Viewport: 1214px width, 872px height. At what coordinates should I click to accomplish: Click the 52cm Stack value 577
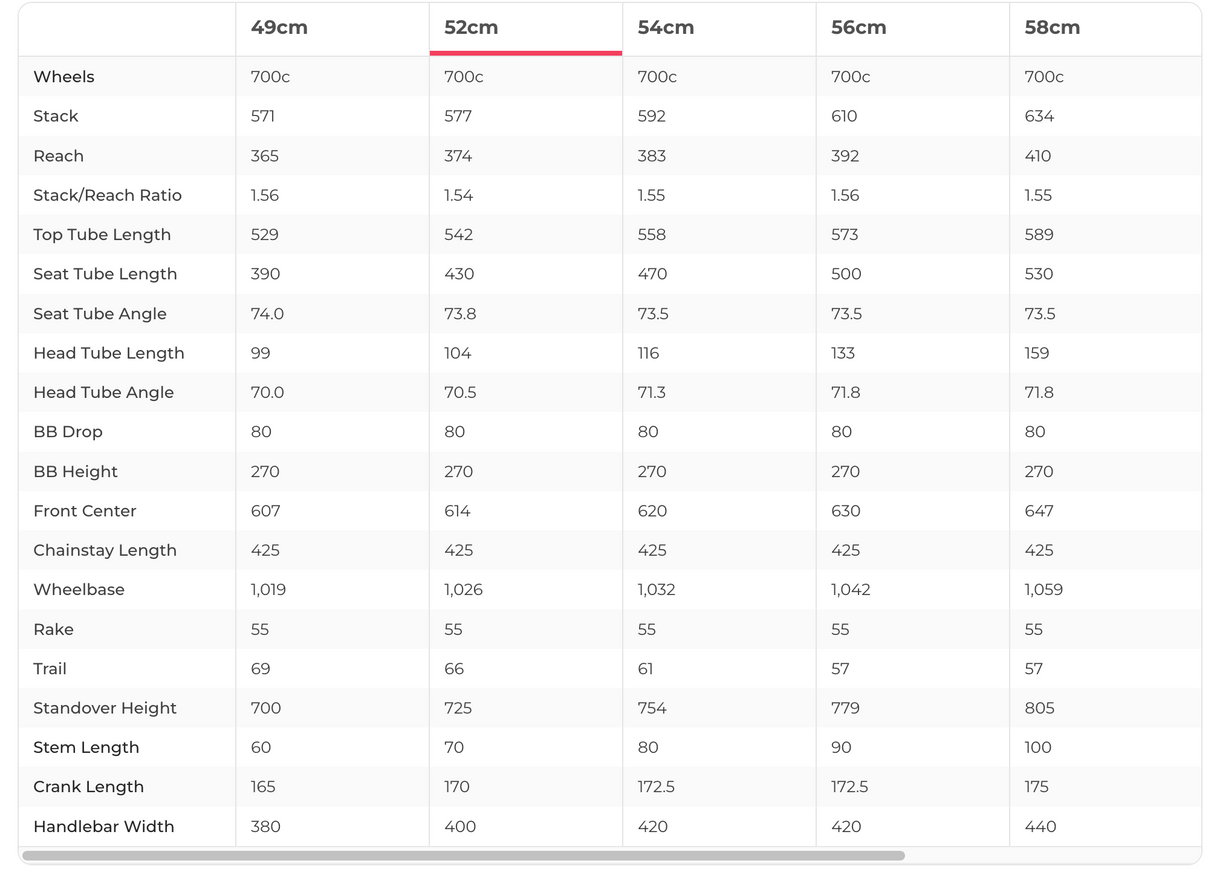458,116
